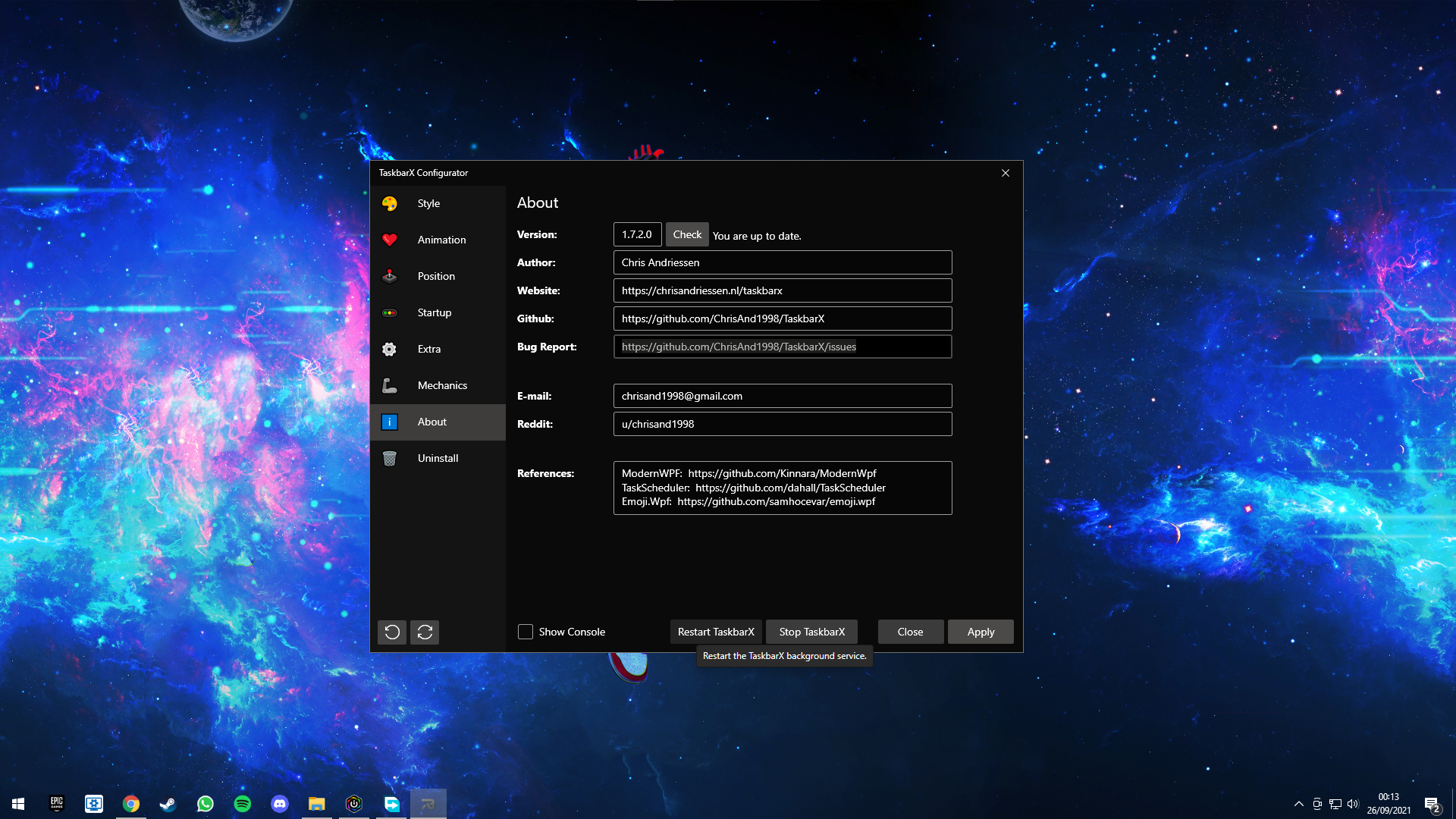This screenshot has height=819, width=1456.
Task: Click the Style palette icon
Action: (389, 203)
